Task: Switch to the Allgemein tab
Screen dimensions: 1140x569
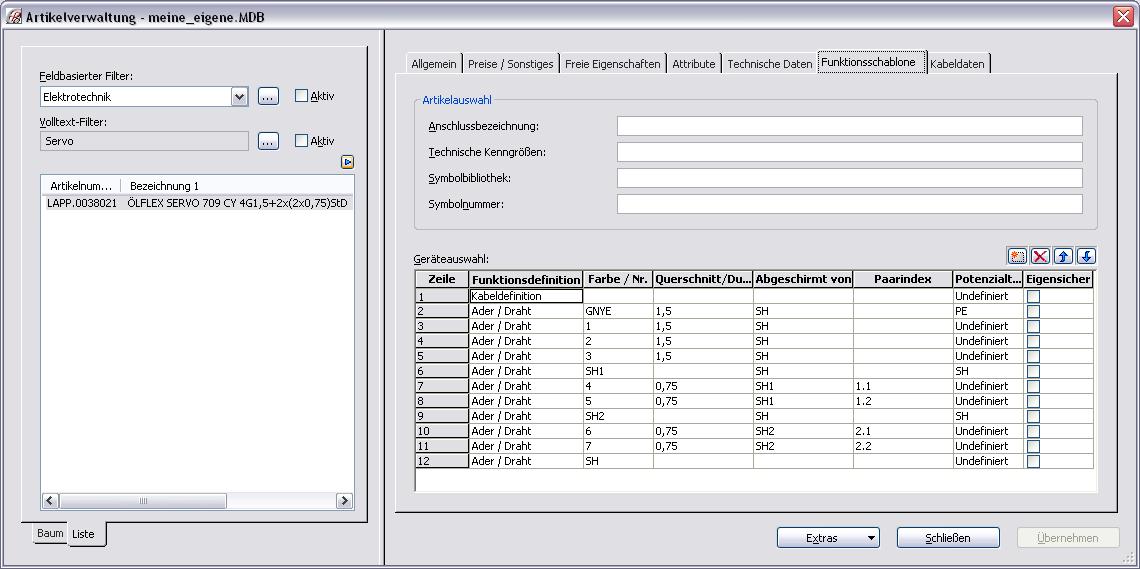Action: point(434,64)
